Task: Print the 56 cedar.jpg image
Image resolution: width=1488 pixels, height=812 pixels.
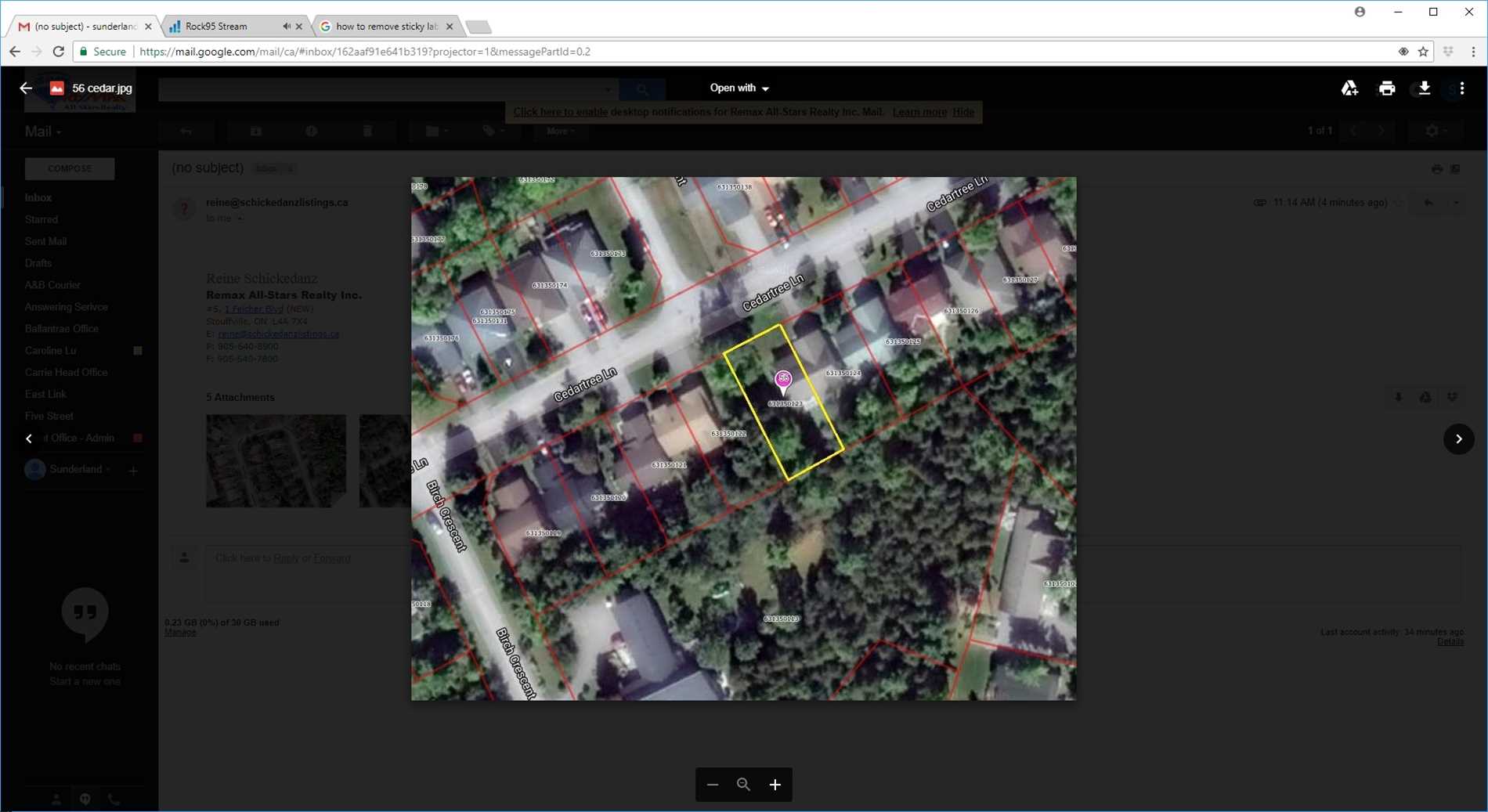Action: tap(1387, 88)
